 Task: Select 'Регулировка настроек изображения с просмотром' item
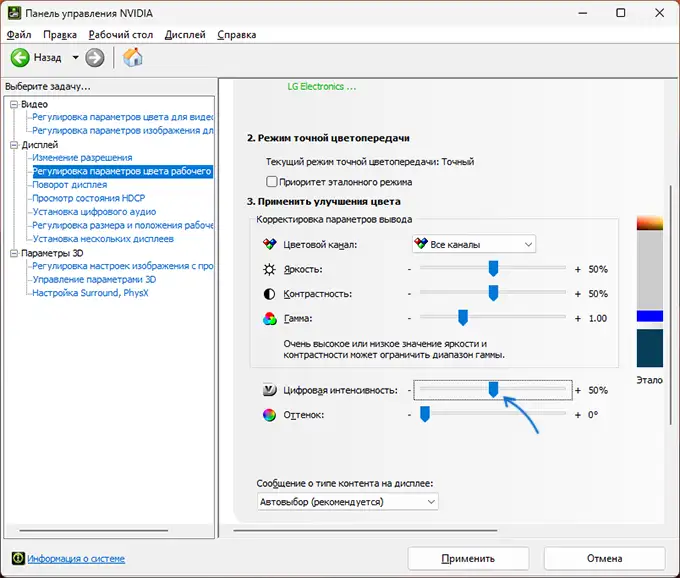123,266
